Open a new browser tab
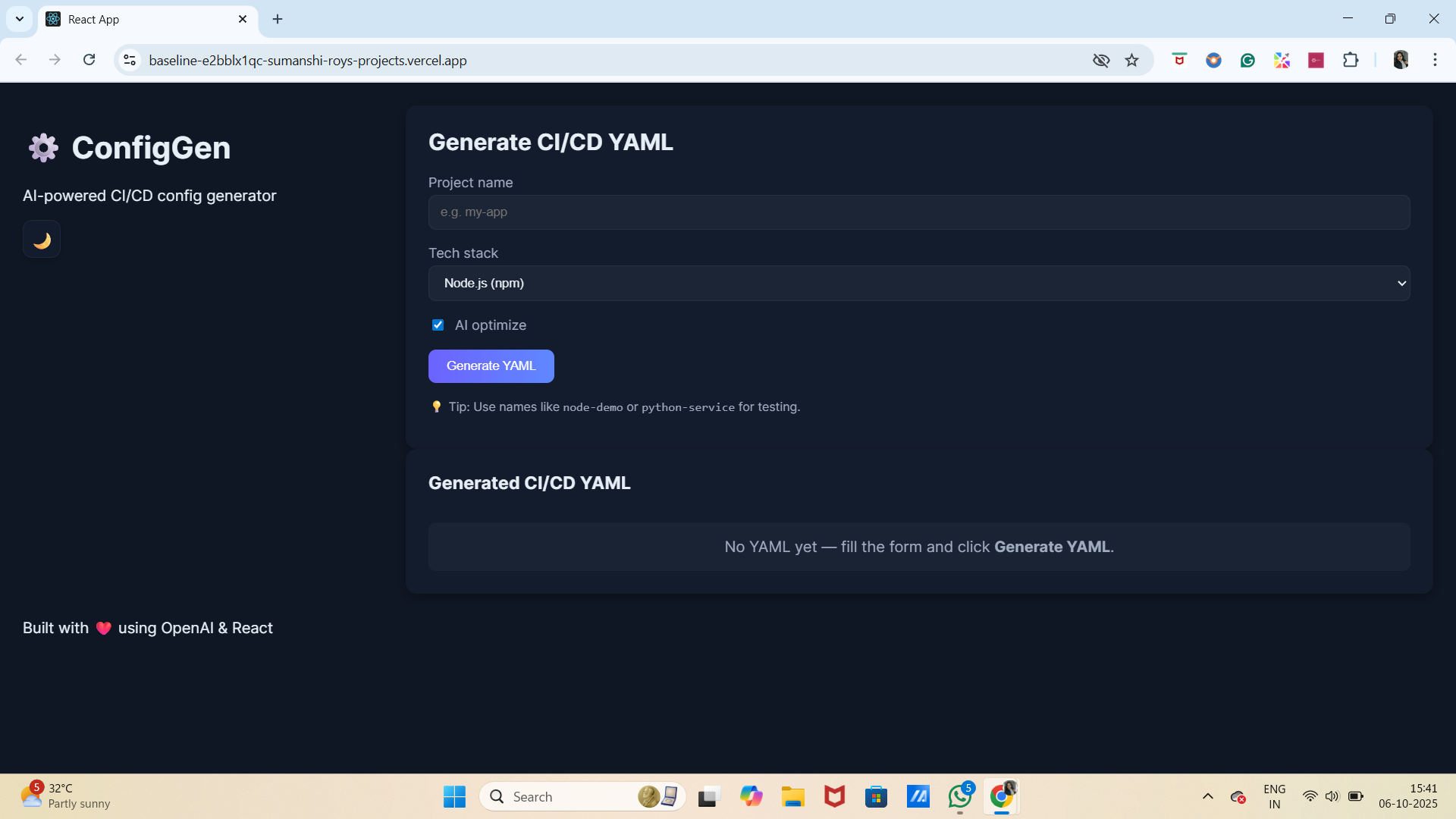This screenshot has width=1456, height=819. tap(278, 20)
